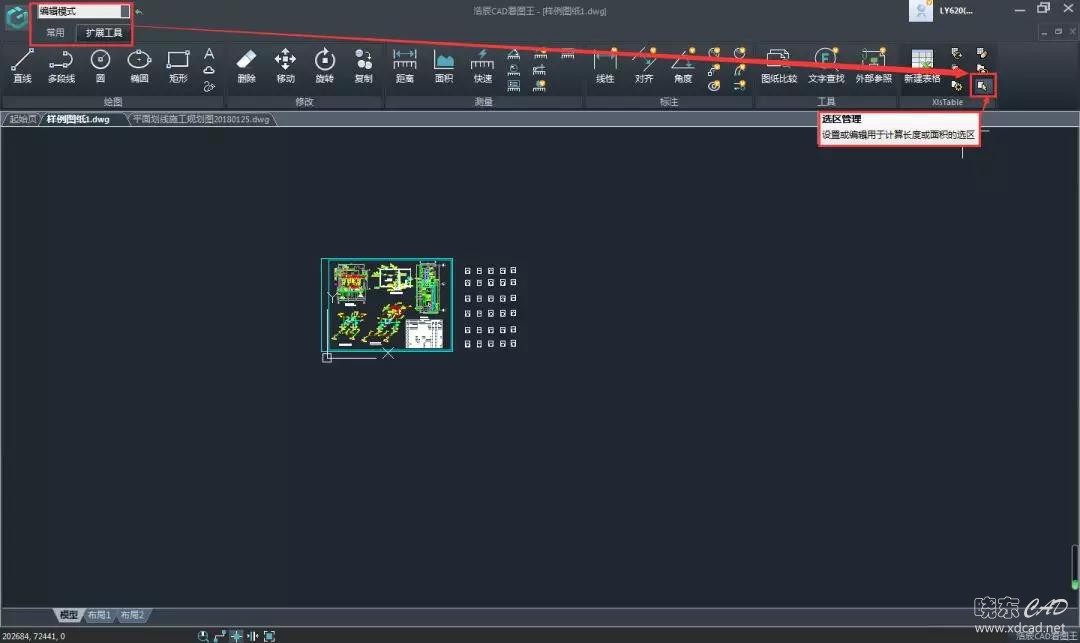Click the 外部参照 external reference button
1080x643 pixels.
[x=873, y=66]
